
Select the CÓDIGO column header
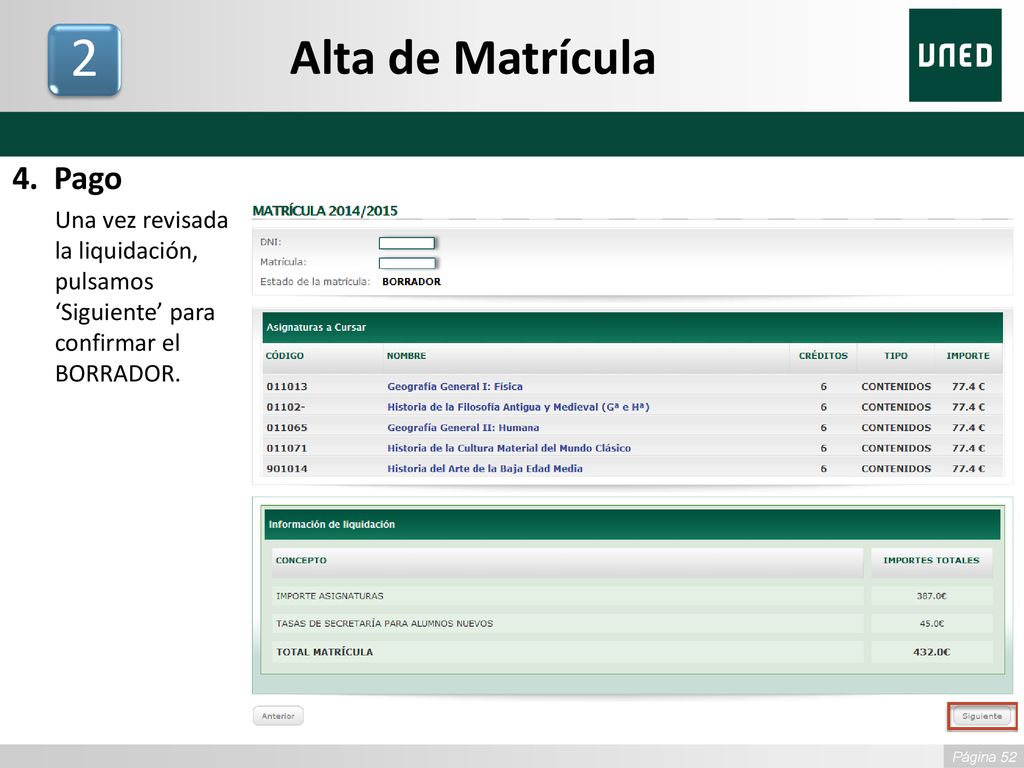click(285, 356)
